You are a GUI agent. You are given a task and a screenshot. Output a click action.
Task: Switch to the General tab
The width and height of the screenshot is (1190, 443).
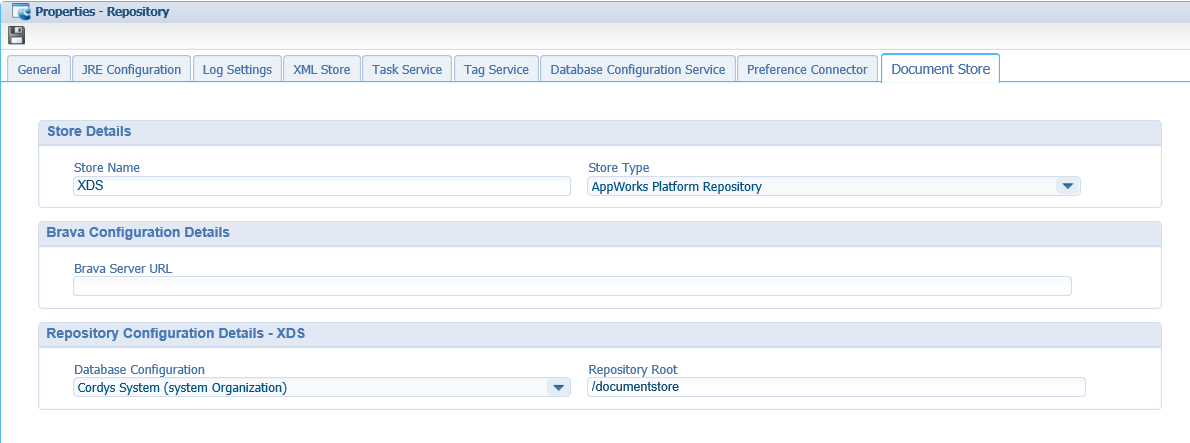[x=39, y=70]
